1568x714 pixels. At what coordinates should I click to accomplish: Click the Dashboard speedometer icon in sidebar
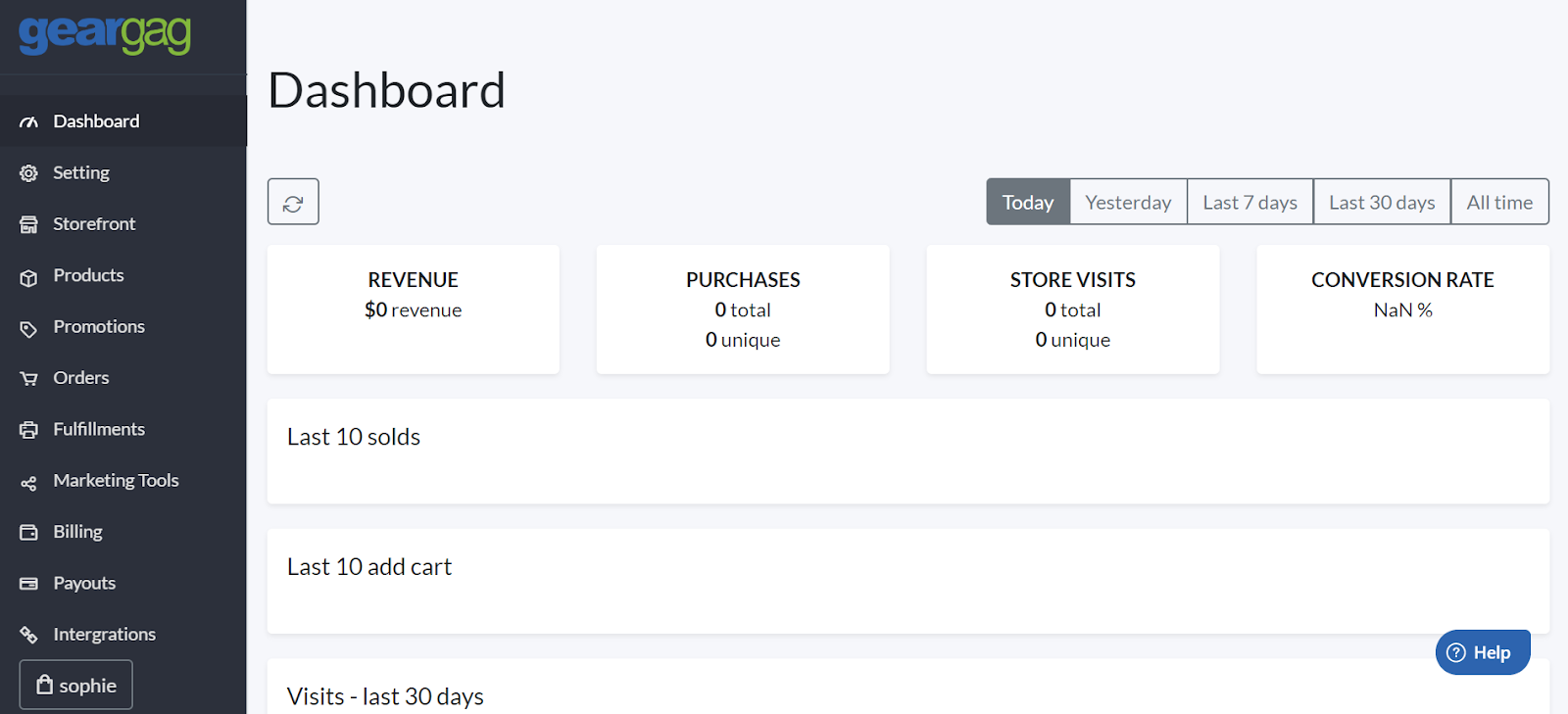(x=28, y=122)
